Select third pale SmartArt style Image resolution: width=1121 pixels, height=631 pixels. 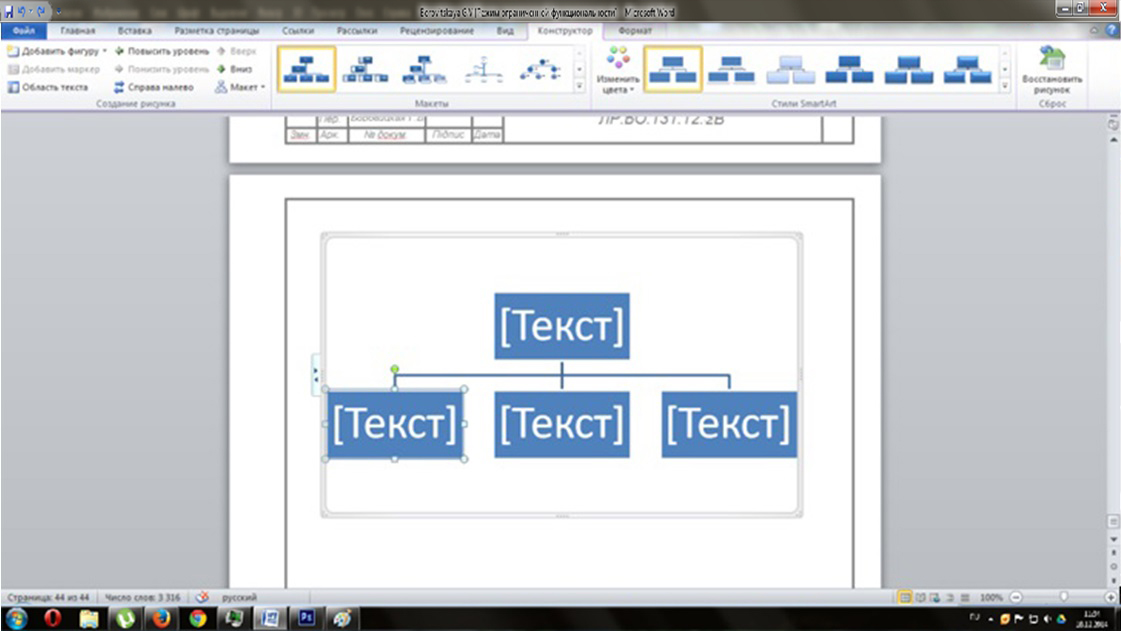click(x=791, y=69)
